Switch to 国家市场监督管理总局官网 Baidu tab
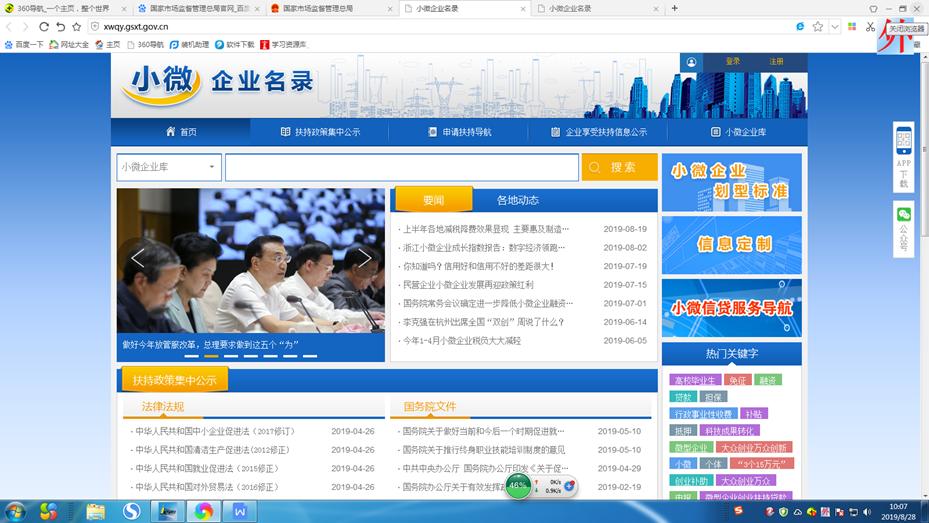929x523 pixels. pyautogui.click(x=199, y=8)
